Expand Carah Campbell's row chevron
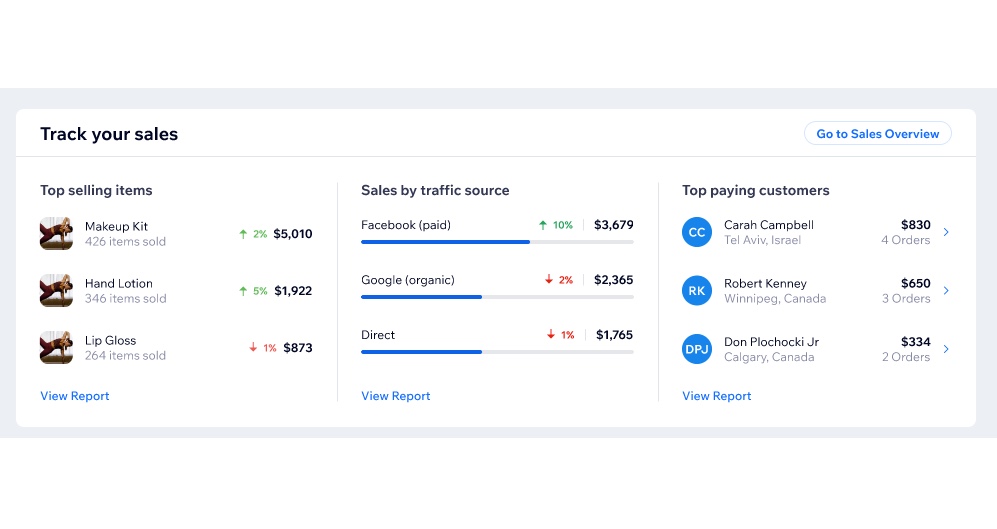 click(946, 232)
